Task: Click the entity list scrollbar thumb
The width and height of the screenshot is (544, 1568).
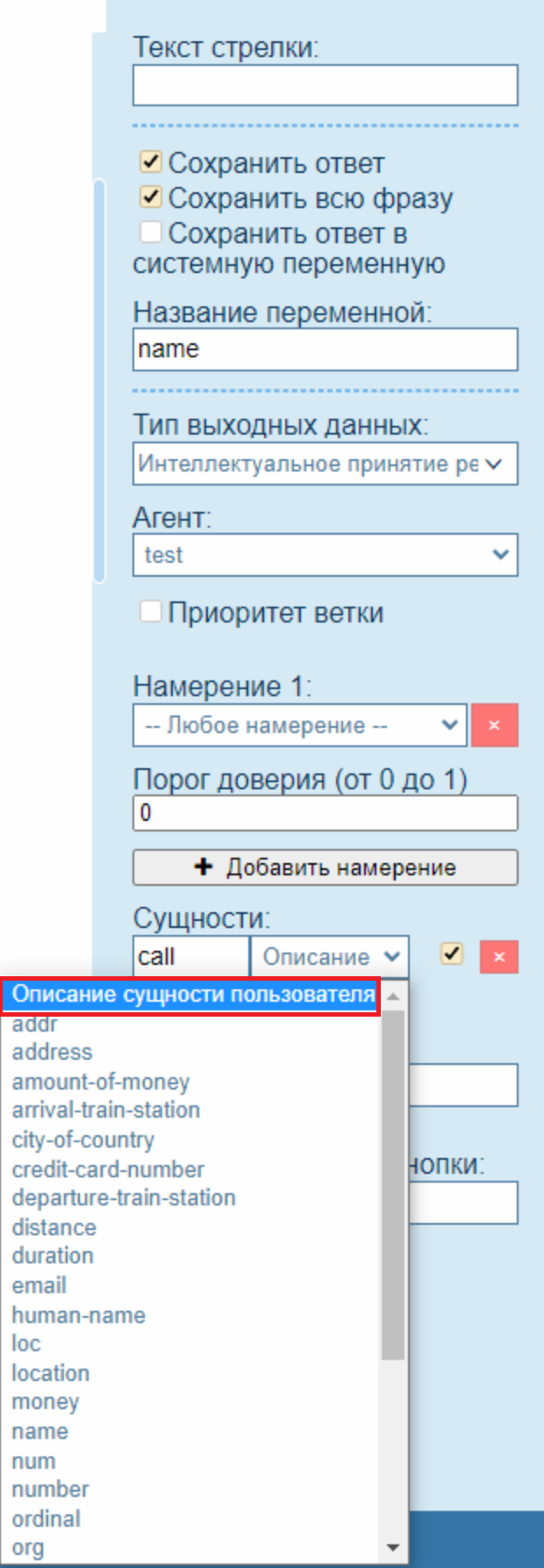Action: pos(393,1185)
